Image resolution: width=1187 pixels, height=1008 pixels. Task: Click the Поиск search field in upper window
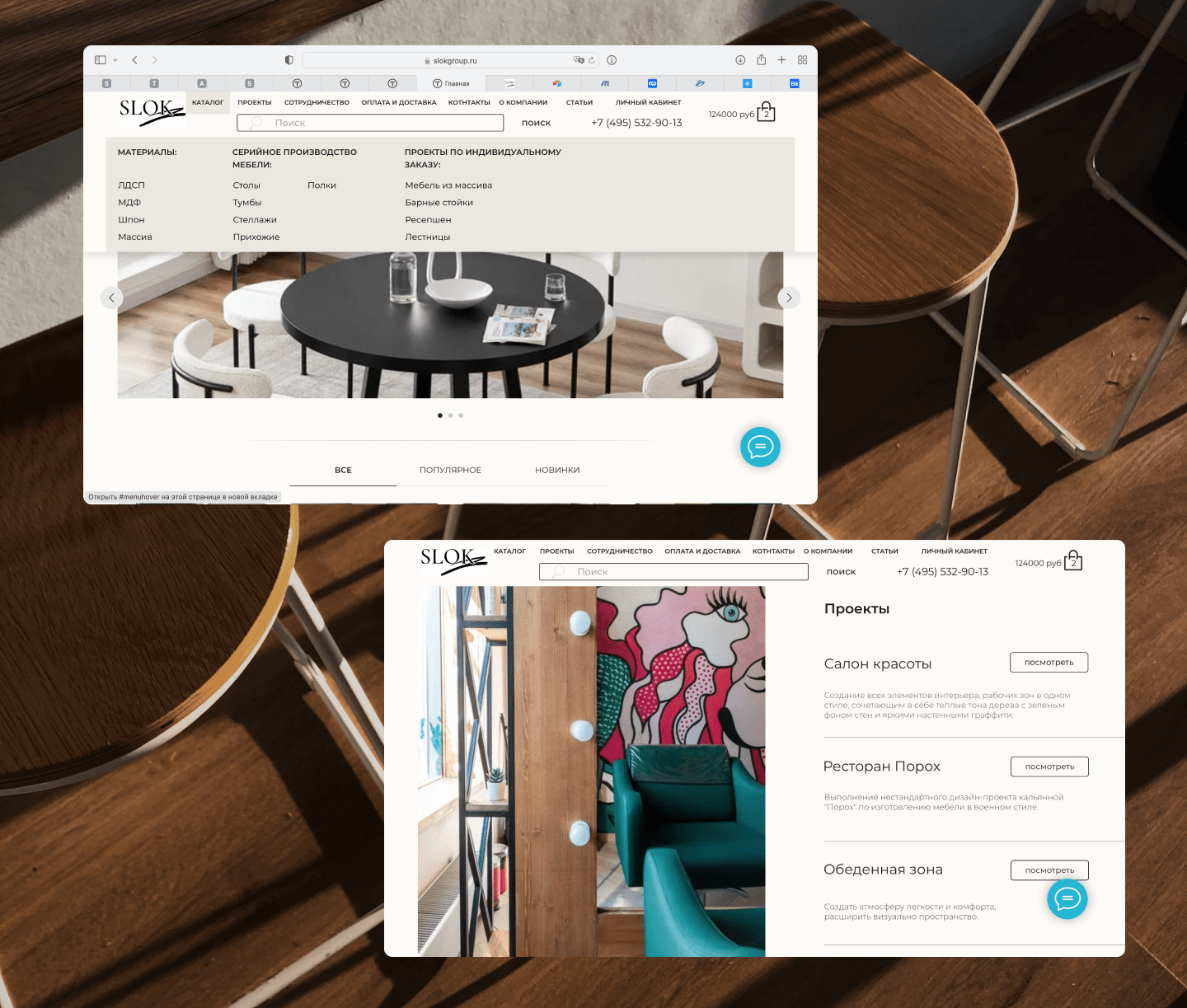370,123
